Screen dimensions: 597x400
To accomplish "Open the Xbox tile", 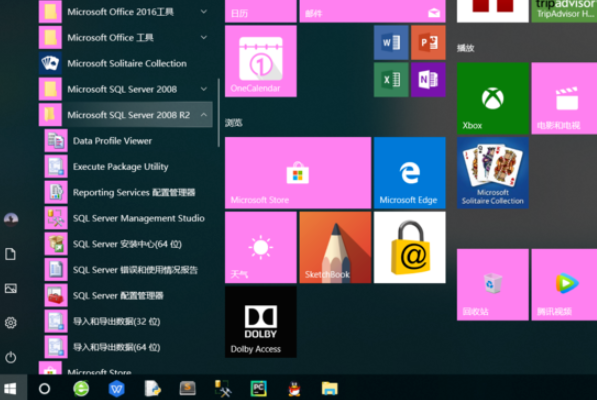I will coord(493,98).
